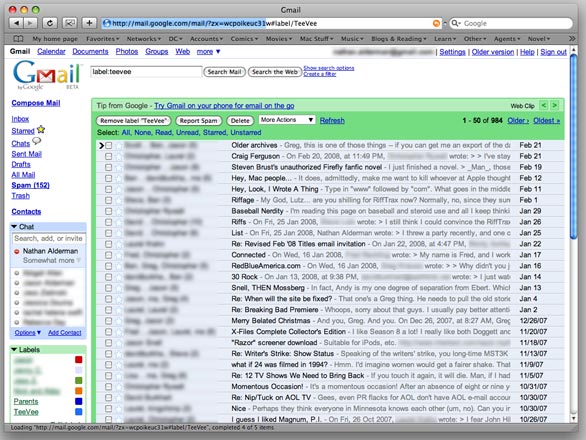Open Favorites bookmarks folder menu
Viewport: 586px width, 440px height.
click(x=102, y=39)
